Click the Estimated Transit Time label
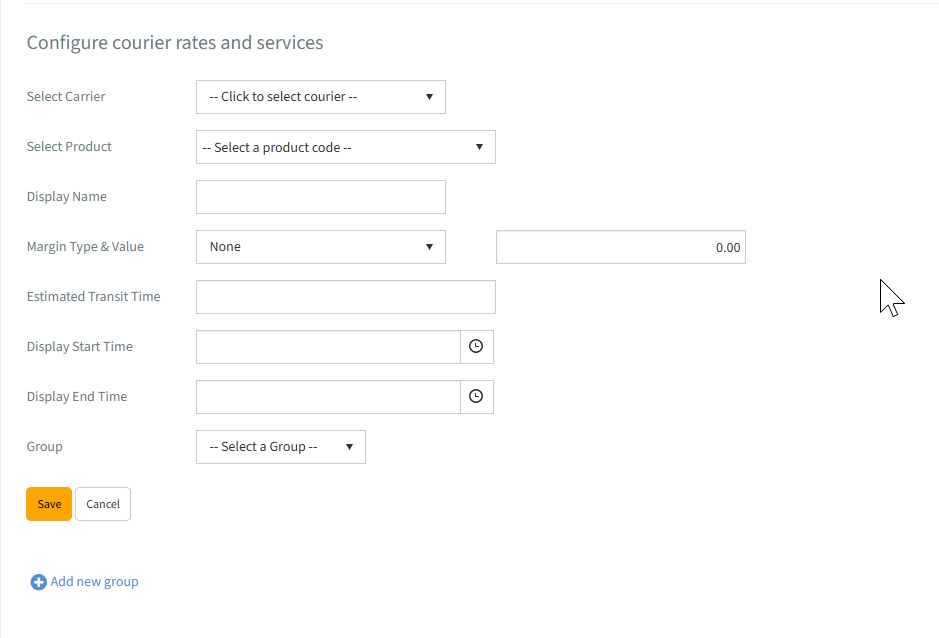The height and width of the screenshot is (638, 939). coord(93,297)
